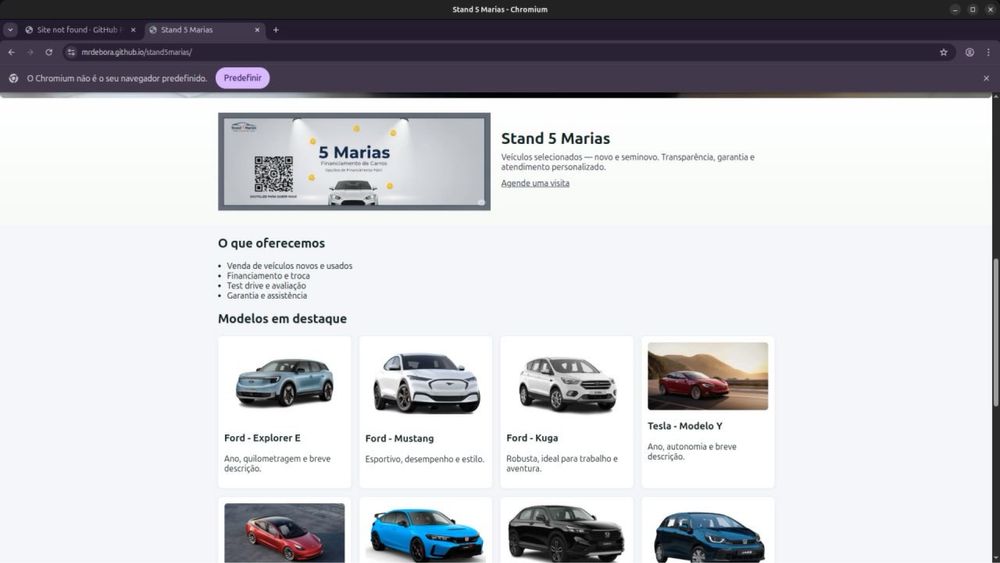The width and height of the screenshot is (1000, 563).
Task: Click the Predefinir button
Action: (x=242, y=78)
